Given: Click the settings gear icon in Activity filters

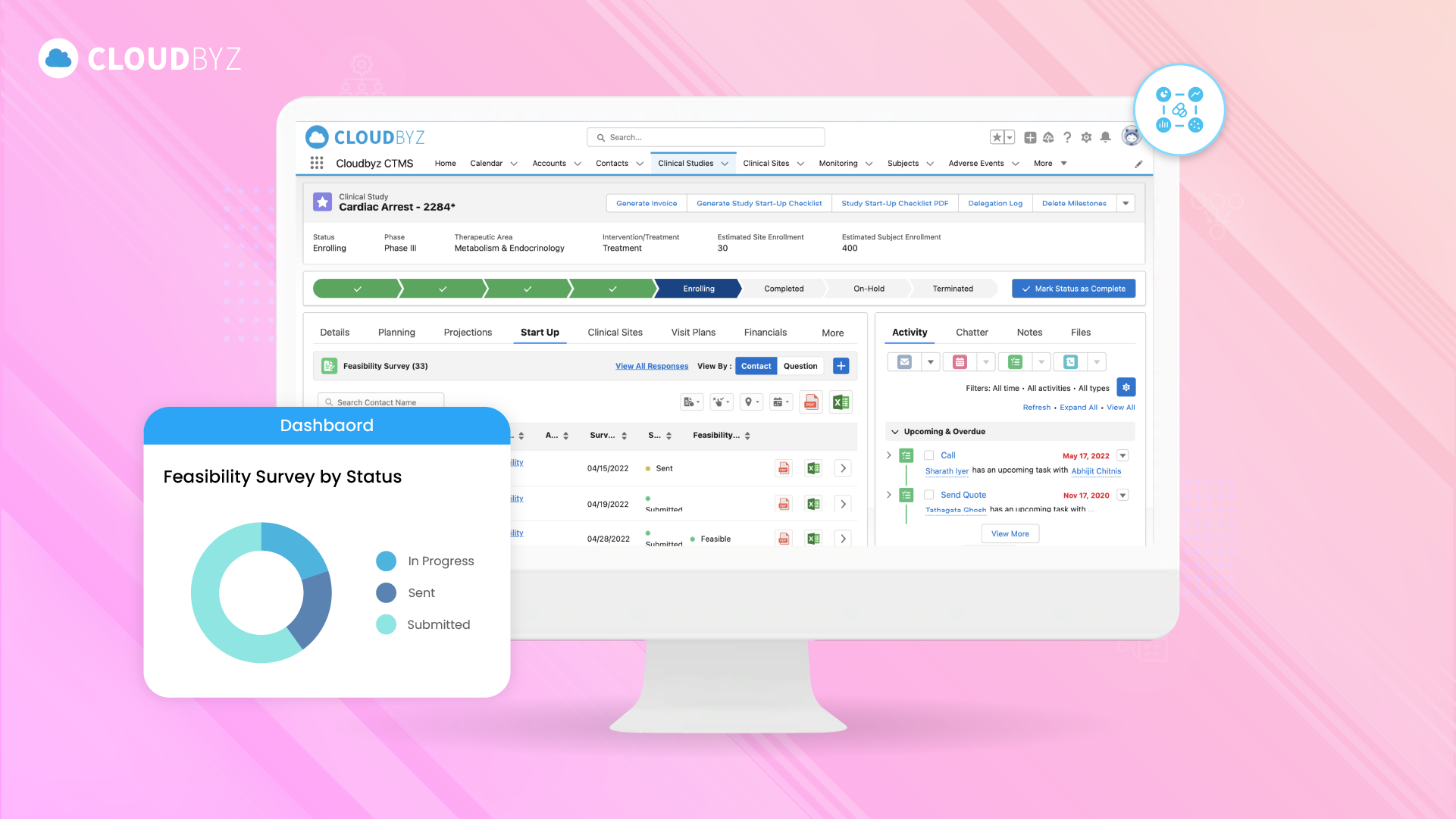Looking at the screenshot, I should click(1127, 388).
